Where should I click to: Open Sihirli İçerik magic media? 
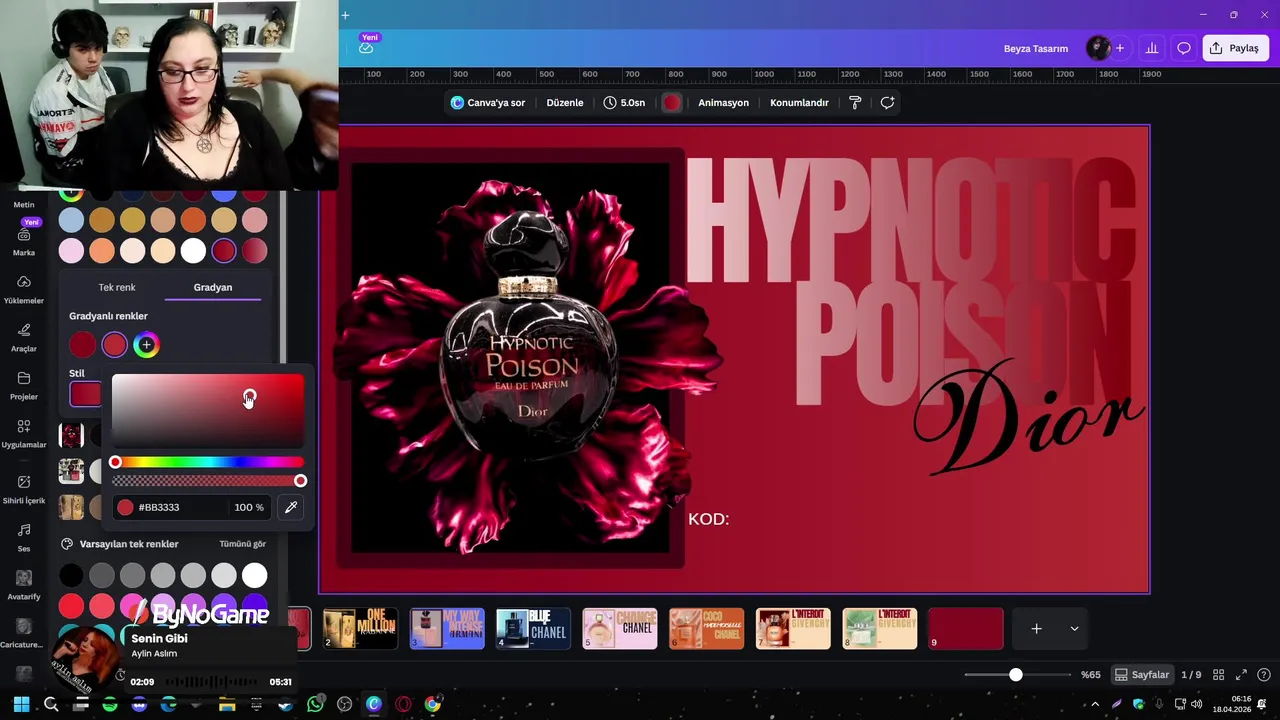24,489
